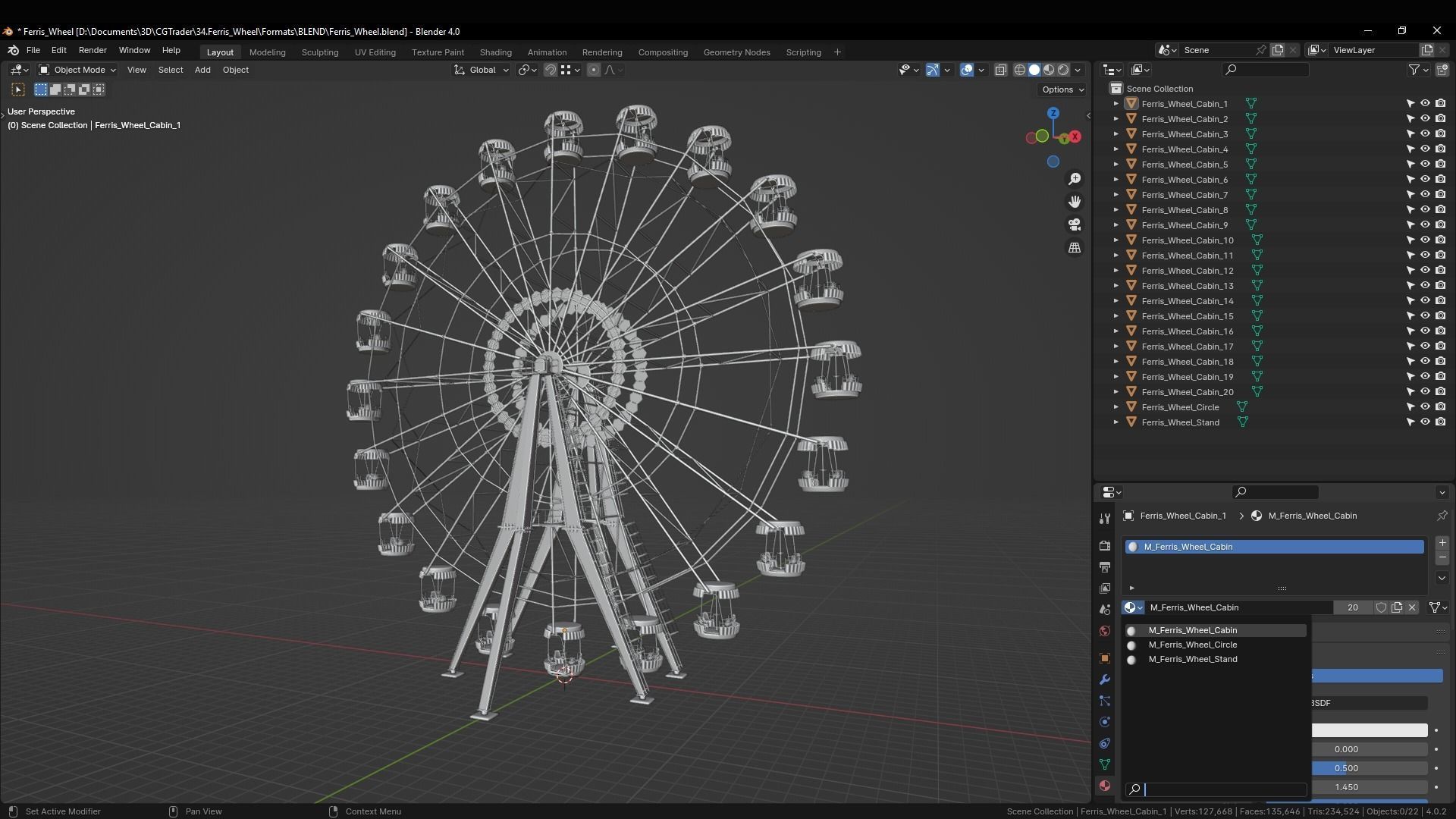The height and width of the screenshot is (819, 1456).
Task: Toggle camera view with the camera icon
Action: (x=1075, y=225)
